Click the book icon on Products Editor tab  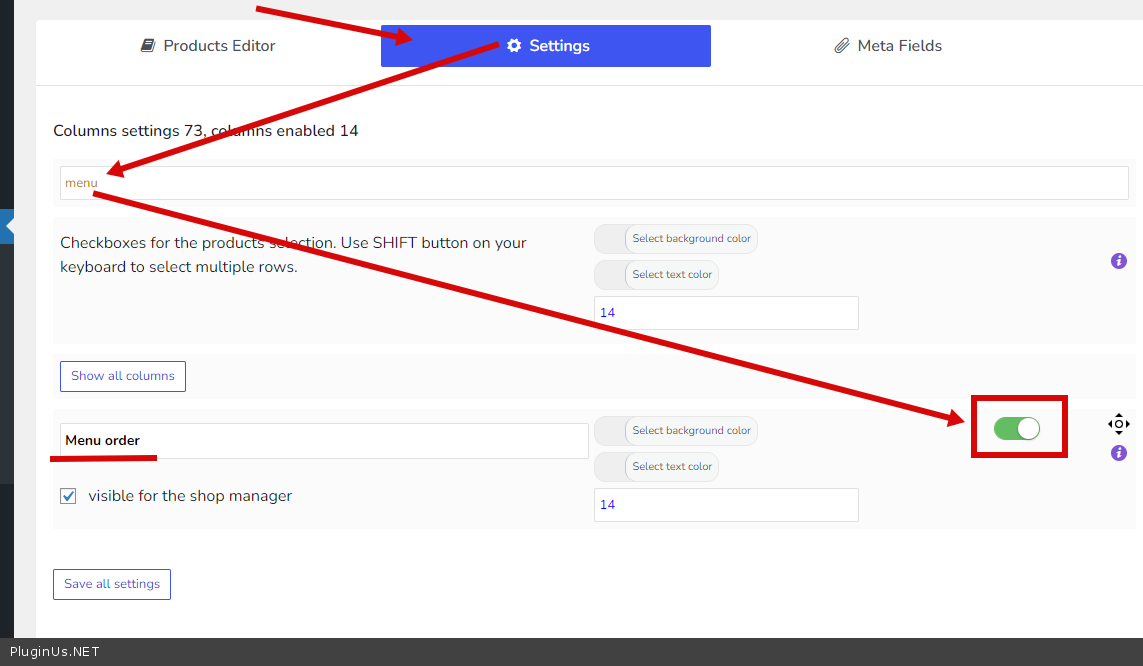pyautogui.click(x=148, y=46)
